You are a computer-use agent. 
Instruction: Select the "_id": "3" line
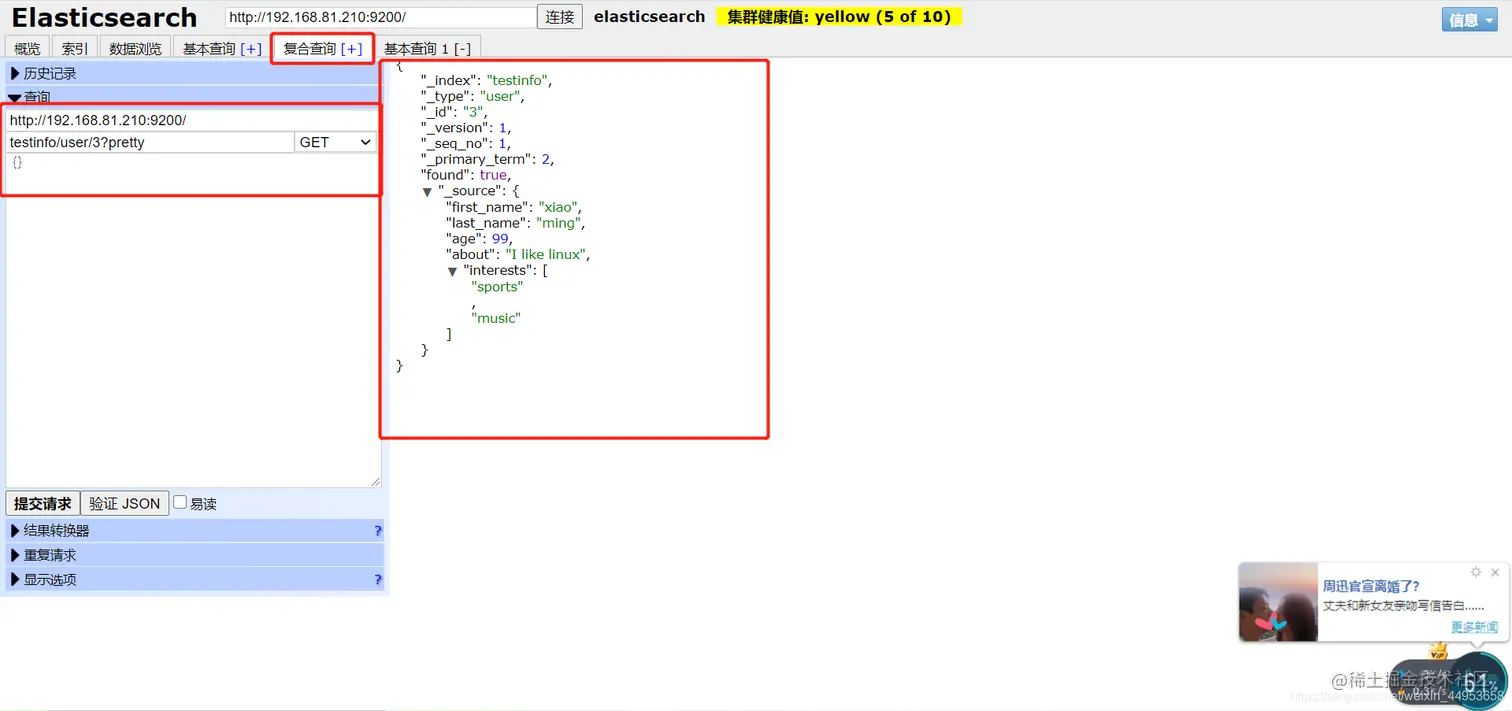click(x=453, y=112)
